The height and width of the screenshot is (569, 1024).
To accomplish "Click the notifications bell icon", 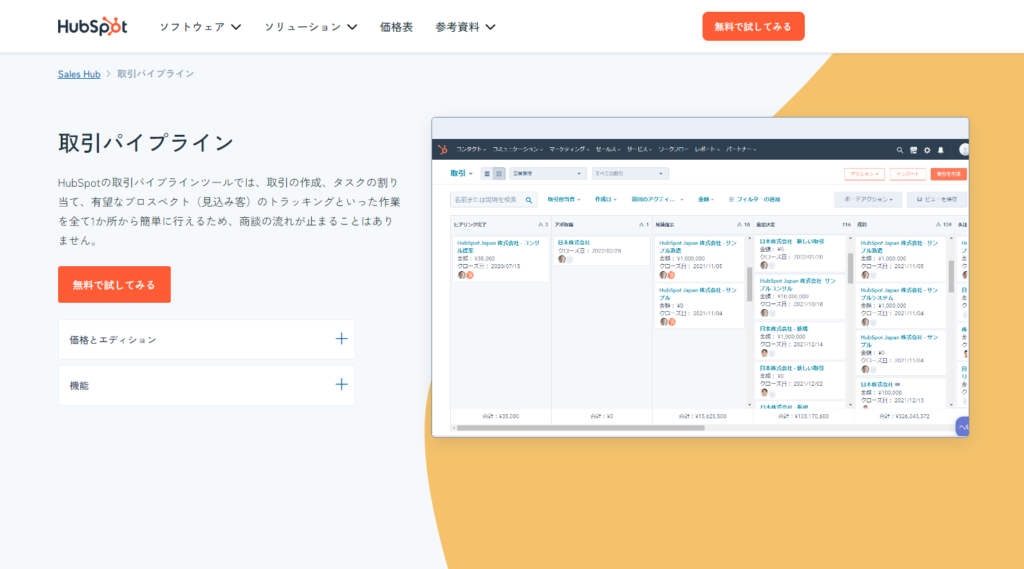I will [x=940, y=150].
